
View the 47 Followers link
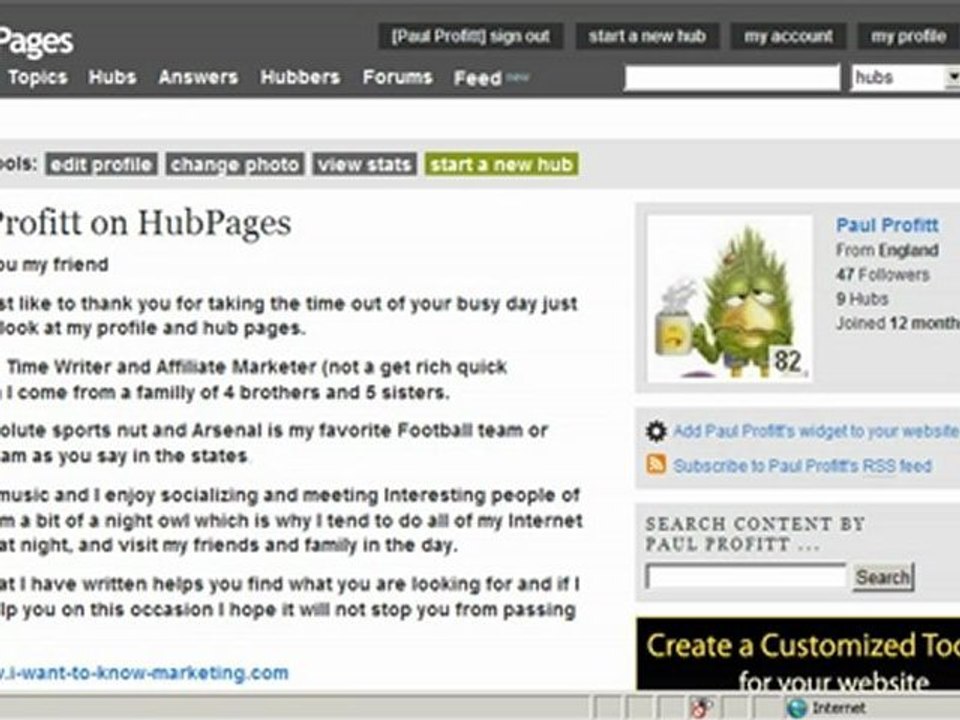882,275
